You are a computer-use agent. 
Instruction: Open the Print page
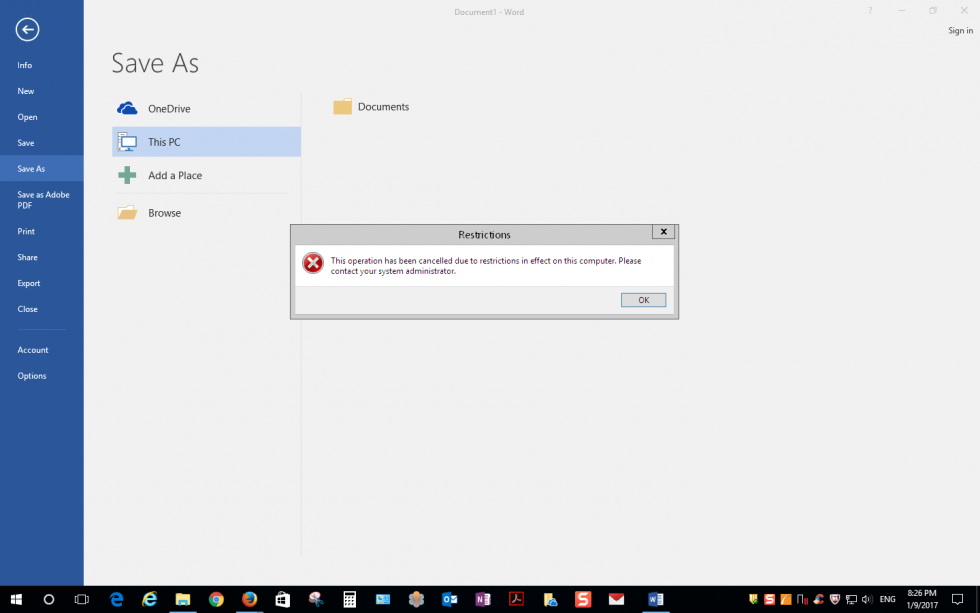click(x=26, y=231)
